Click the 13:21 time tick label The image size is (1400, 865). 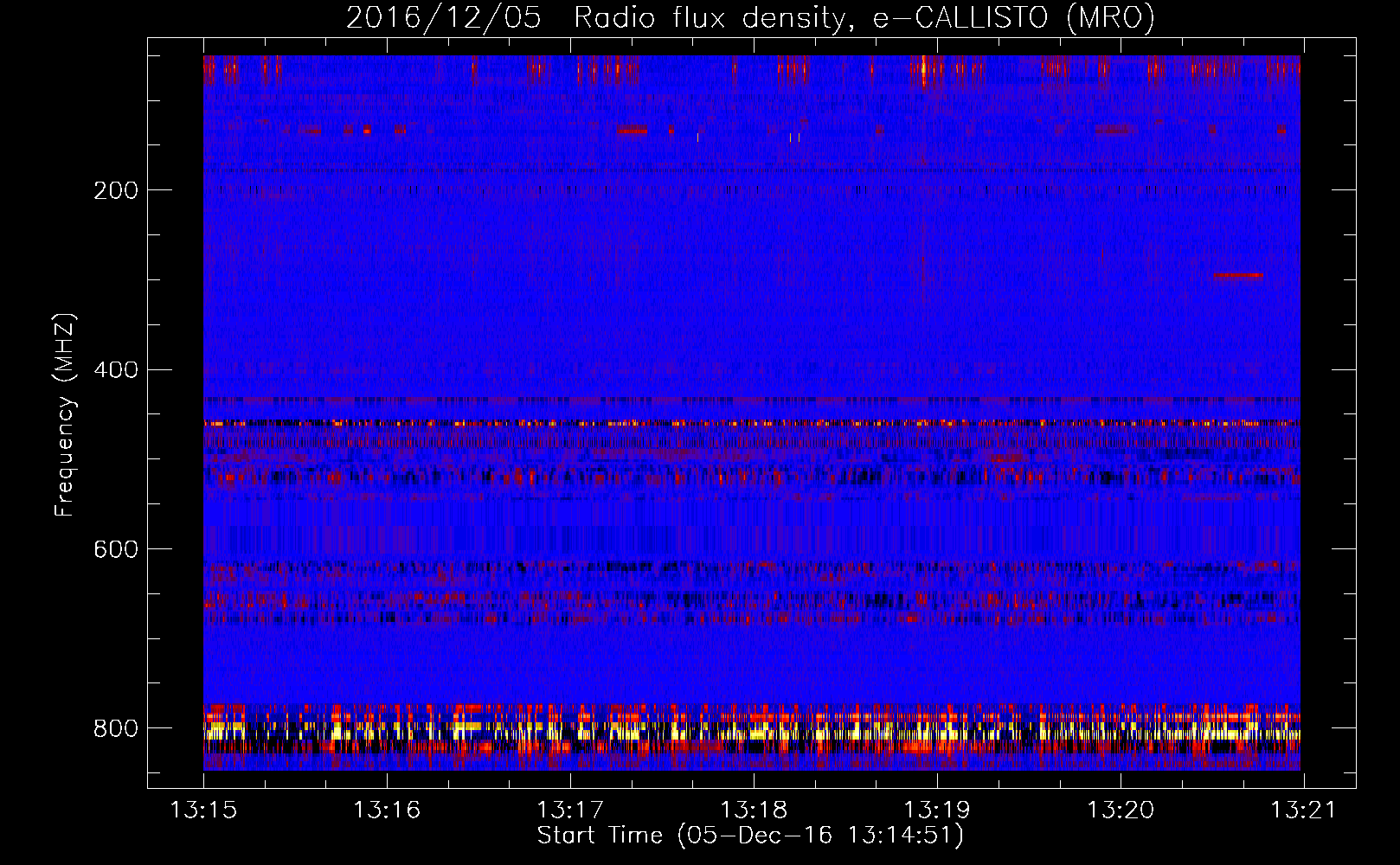tap(1303, 810)
